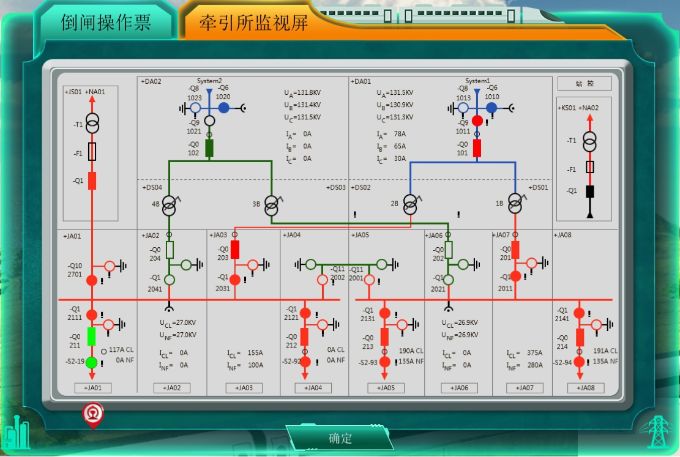Click the black Q1 switch in the +KS01 panel
Viewport: 680px width, 457px height.
click(x=590, y=191)
